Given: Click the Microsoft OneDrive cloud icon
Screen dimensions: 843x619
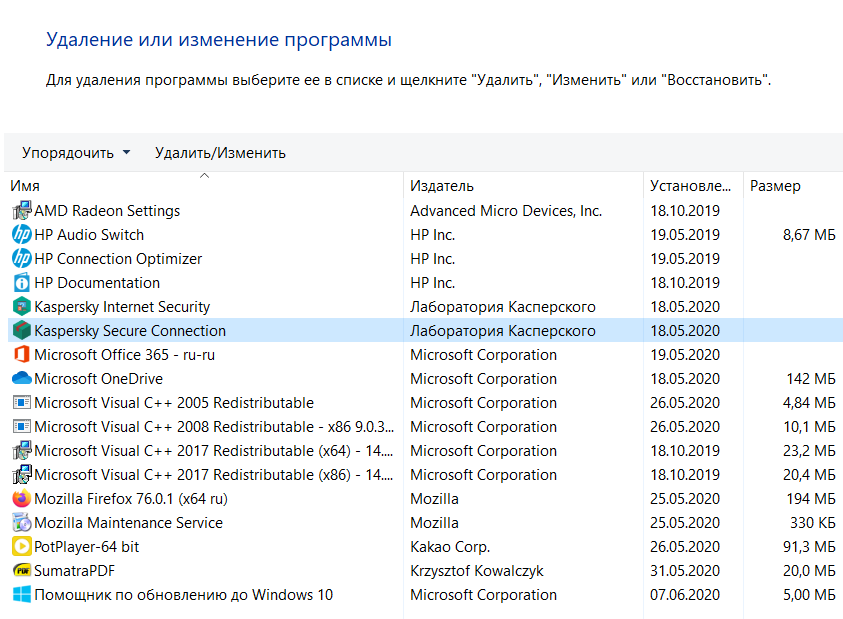Looking at the screenshot, I should (x=22, y=379).
